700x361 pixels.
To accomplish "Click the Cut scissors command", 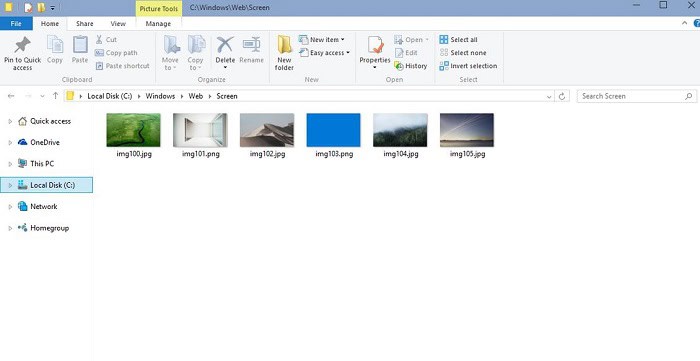I will click(x=106, y=40).
